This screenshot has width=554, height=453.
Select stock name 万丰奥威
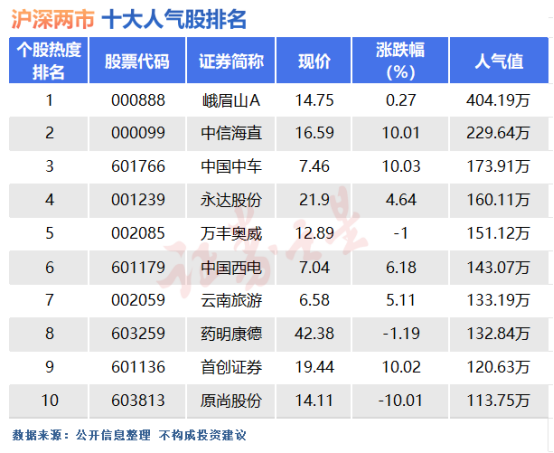[x=231, y=234]
